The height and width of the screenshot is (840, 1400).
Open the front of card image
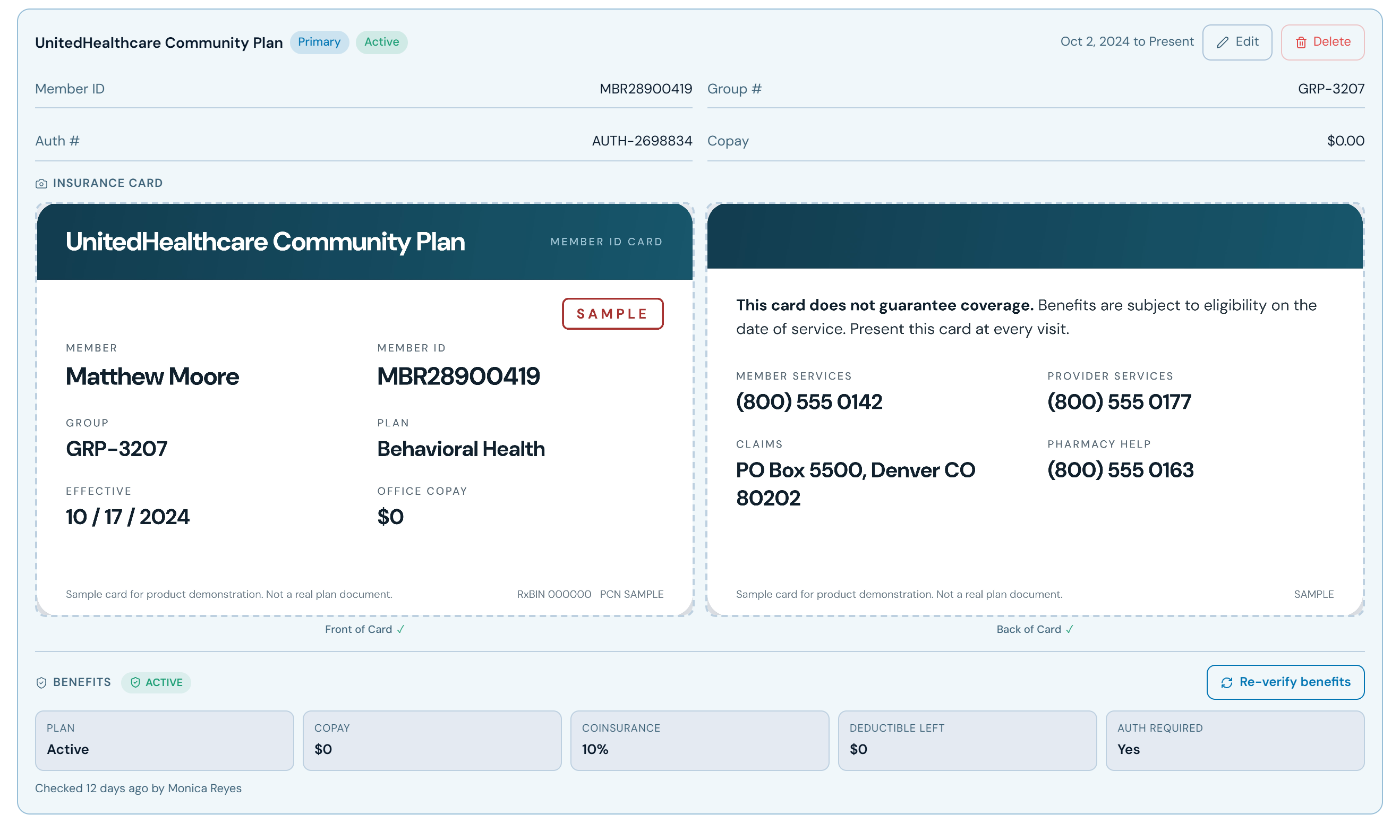364,409
